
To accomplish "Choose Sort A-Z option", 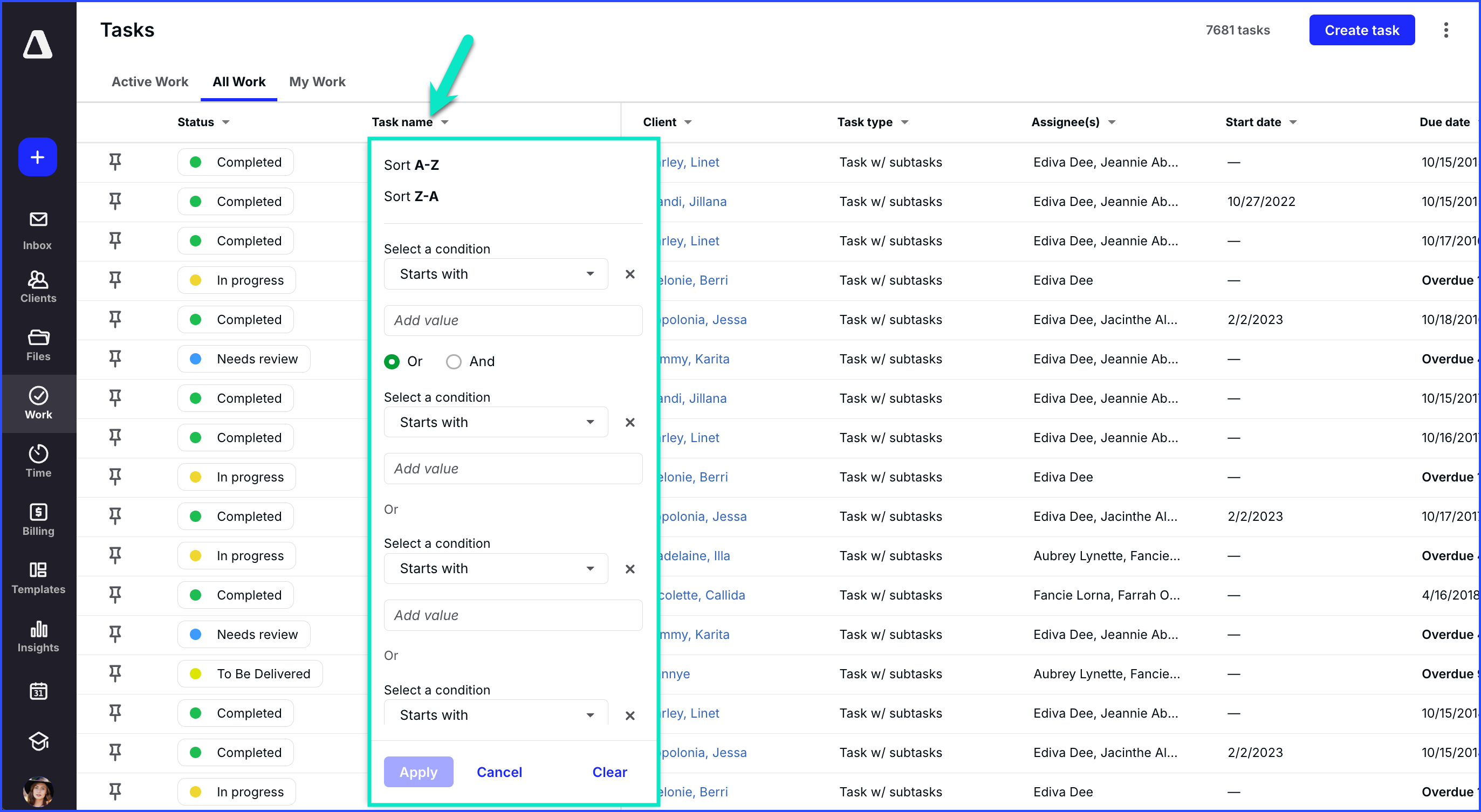I will click(x=411, y=165).
